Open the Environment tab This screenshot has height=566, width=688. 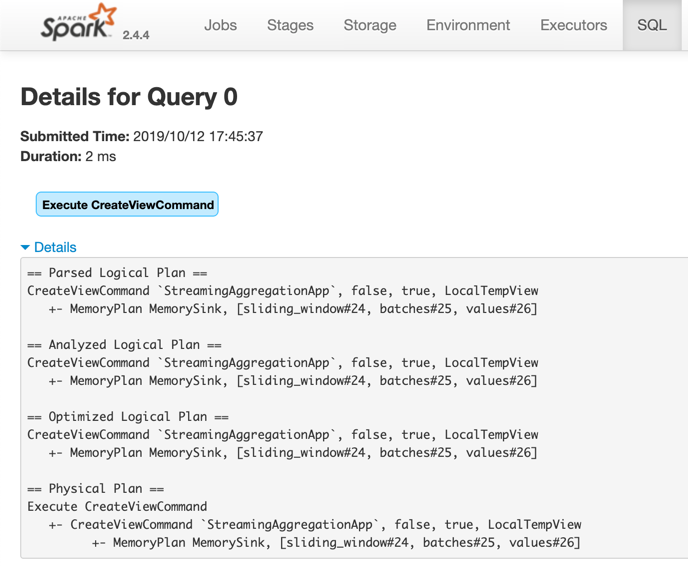(x=468, y=25)
